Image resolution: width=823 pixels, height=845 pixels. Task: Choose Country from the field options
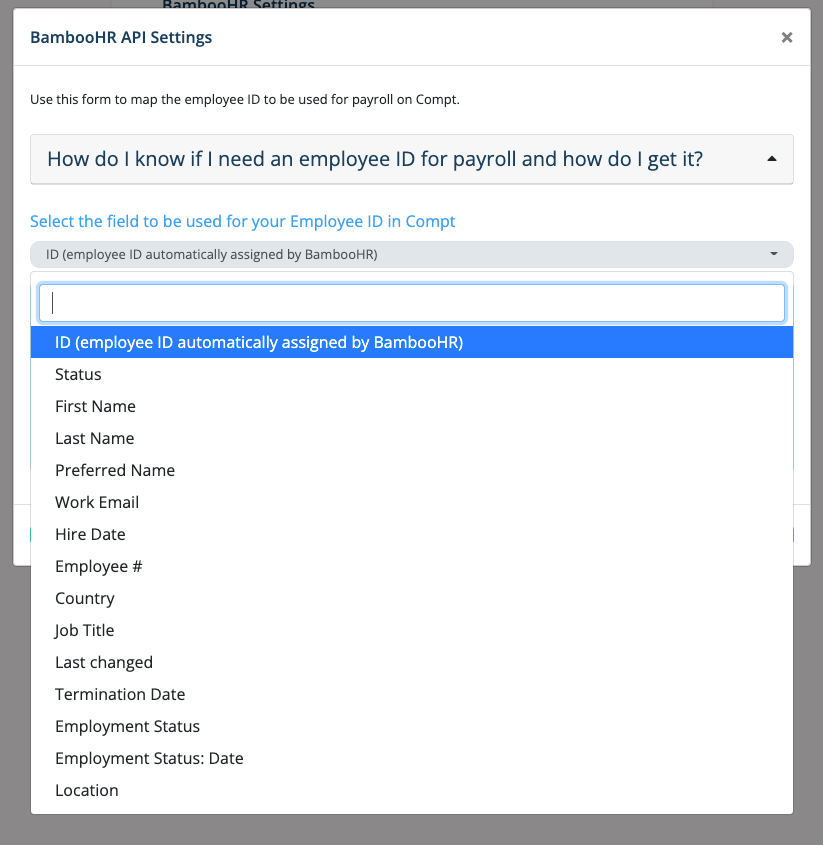(x=84, y=598)
